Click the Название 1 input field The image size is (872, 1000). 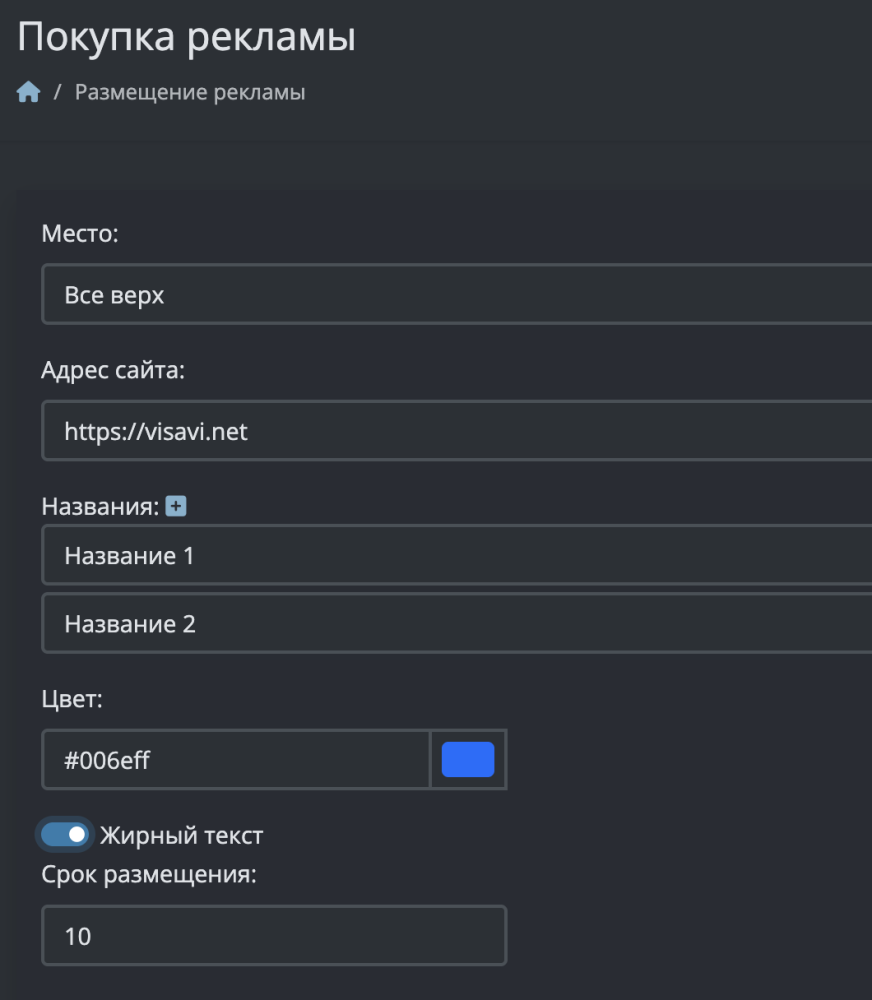(x=456, y=555)
